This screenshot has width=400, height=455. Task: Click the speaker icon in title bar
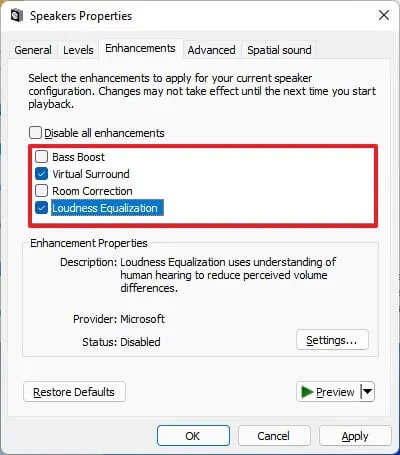pyautogui.click(x=17, y=16)
